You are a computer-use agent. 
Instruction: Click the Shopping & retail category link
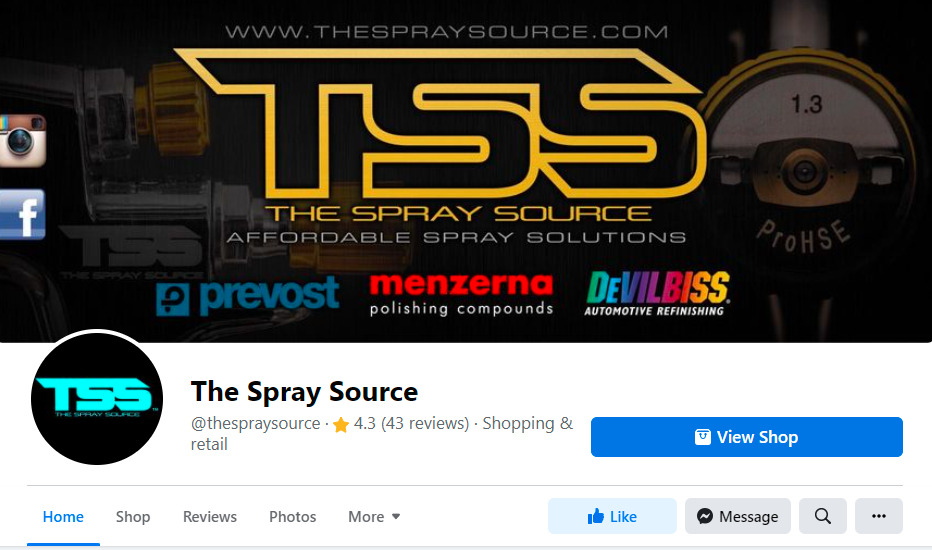382,433
